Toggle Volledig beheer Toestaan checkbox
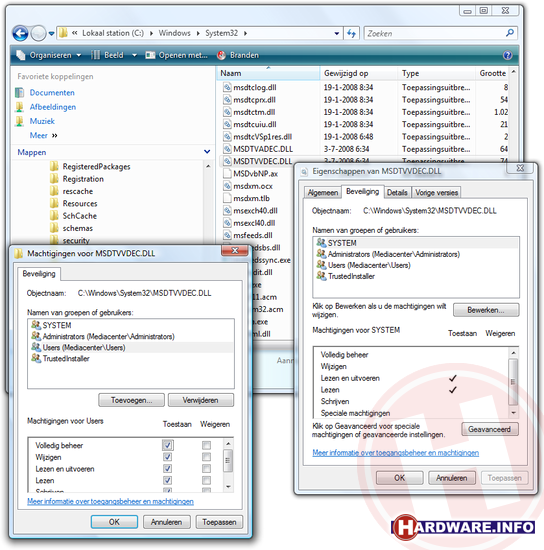Screen dimensions: 544x550 [168, 445]
